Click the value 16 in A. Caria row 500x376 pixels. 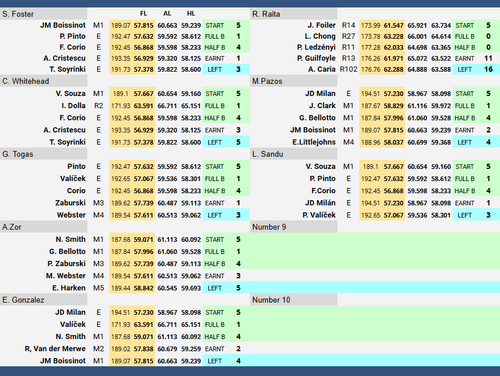488,69
